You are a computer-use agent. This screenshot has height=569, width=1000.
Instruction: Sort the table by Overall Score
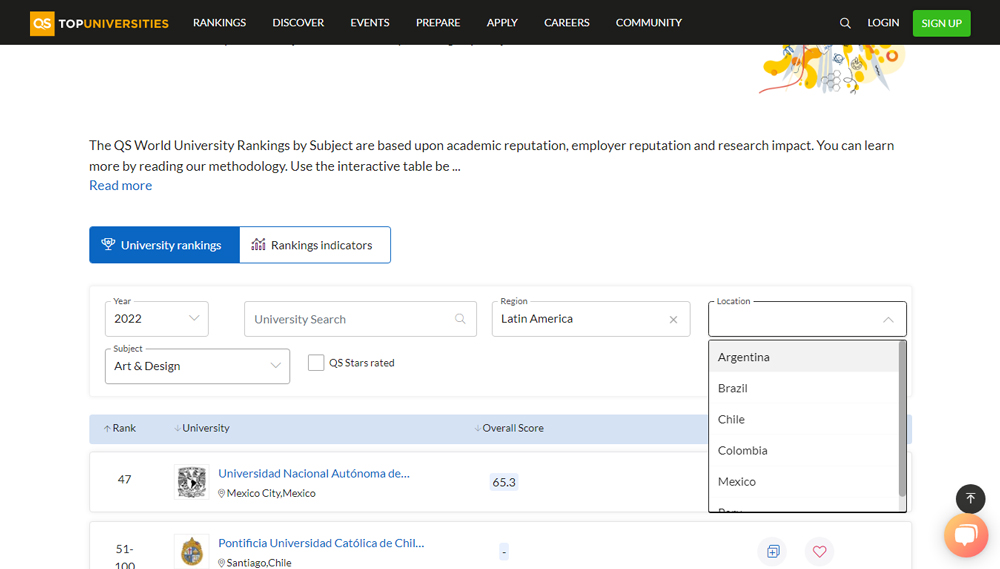coord(509,428)
